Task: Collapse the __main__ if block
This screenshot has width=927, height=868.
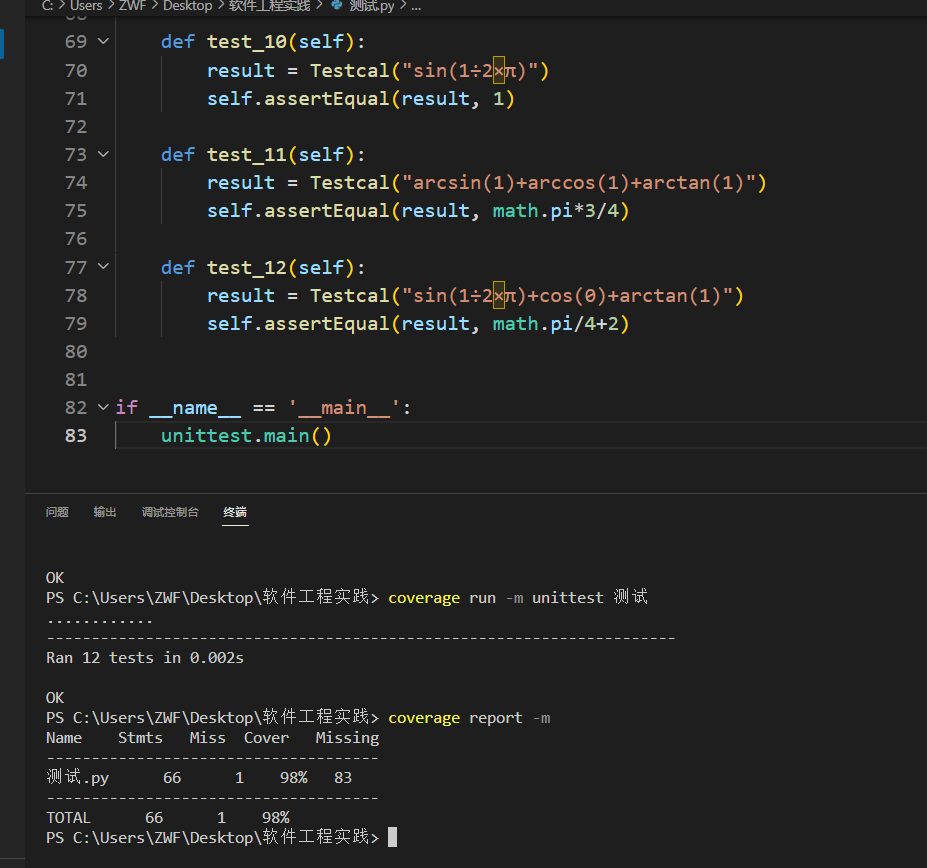Action: pyautogui.click(x=103, y=408)
